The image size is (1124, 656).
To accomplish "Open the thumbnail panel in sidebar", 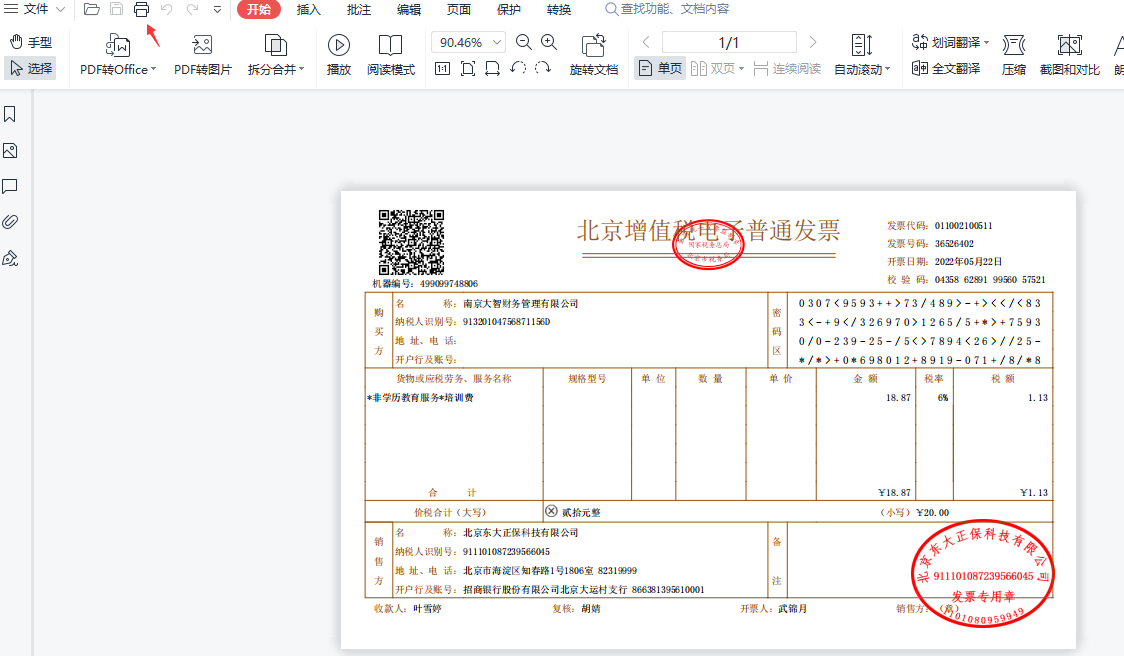I will (x=10, y=151).
